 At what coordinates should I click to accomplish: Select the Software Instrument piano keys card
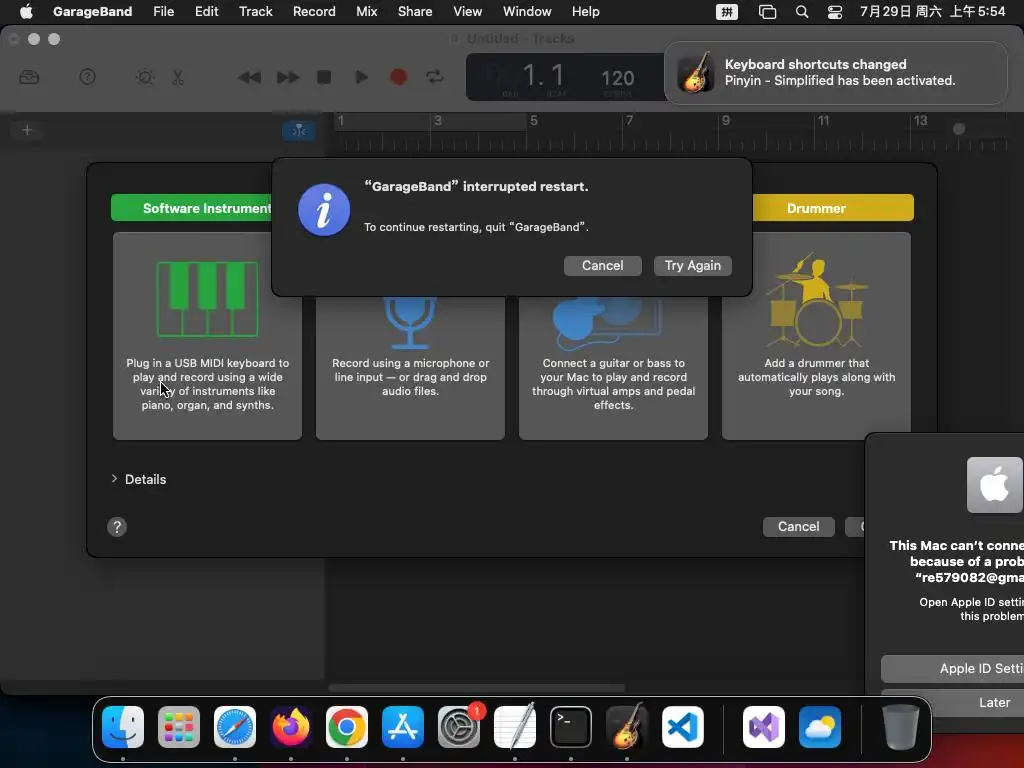tap(208, 336)
